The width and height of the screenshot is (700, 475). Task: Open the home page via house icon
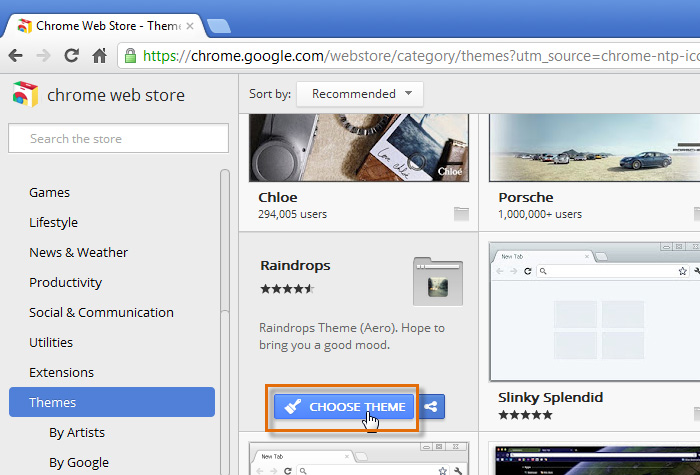point(99,55)
